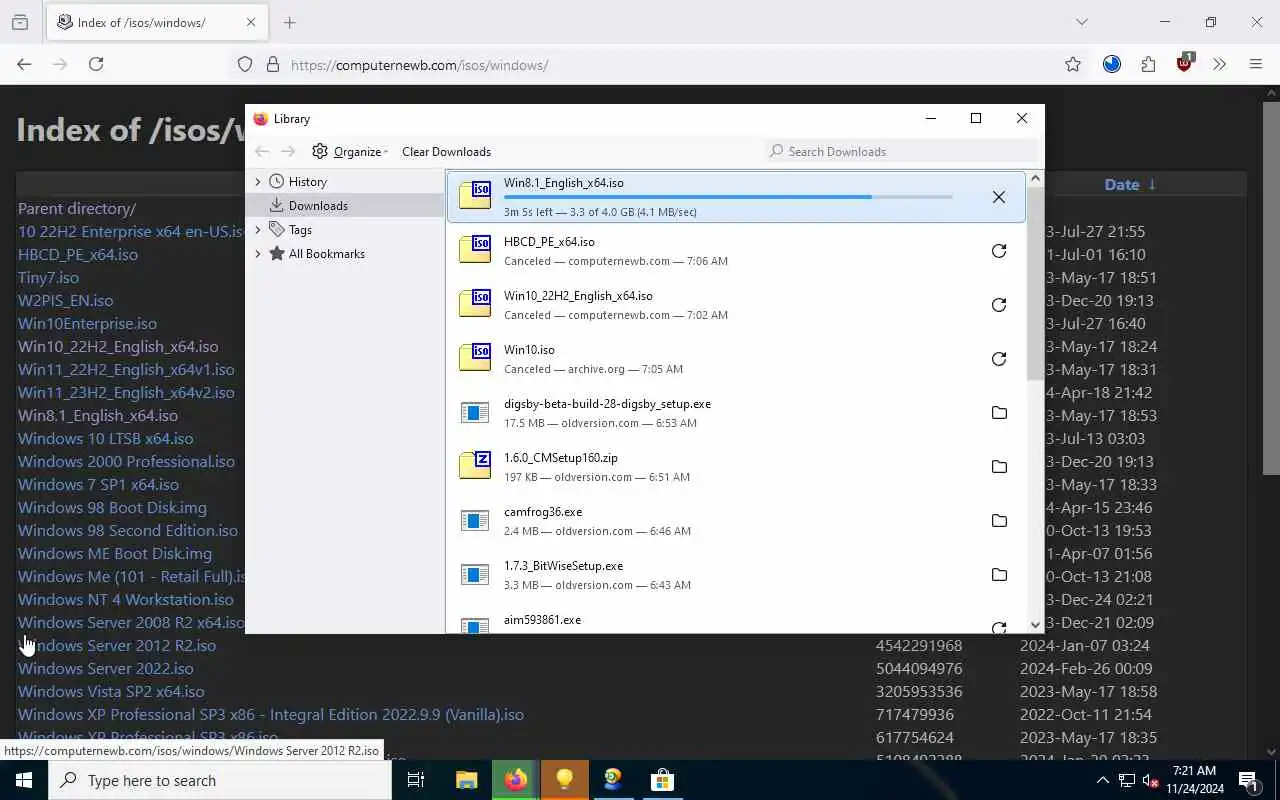Image resolution: width=1280 pixels, height=800 pixels.
Task: Select Downloads in the Library sidebar
Action: 318,206
